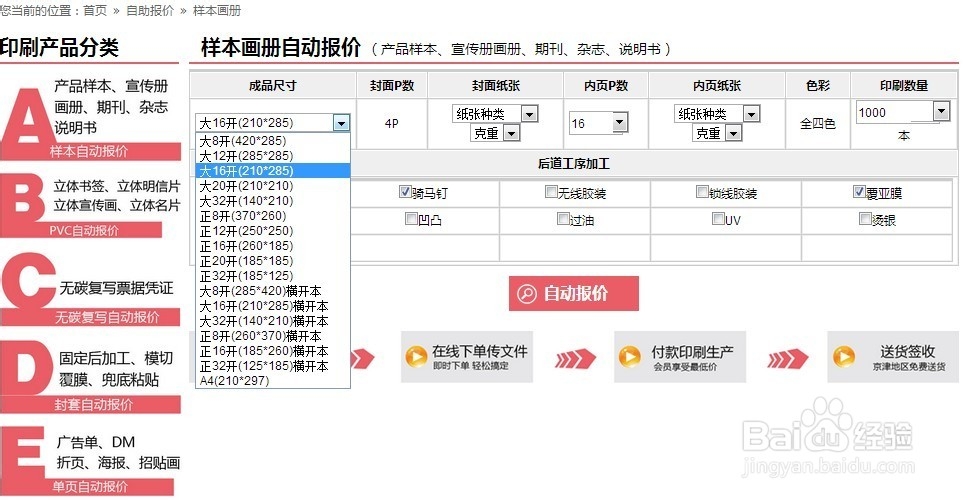The image size is (967, 500).
Task: Enable the UV checkbox
Action: tap(718, 218)
